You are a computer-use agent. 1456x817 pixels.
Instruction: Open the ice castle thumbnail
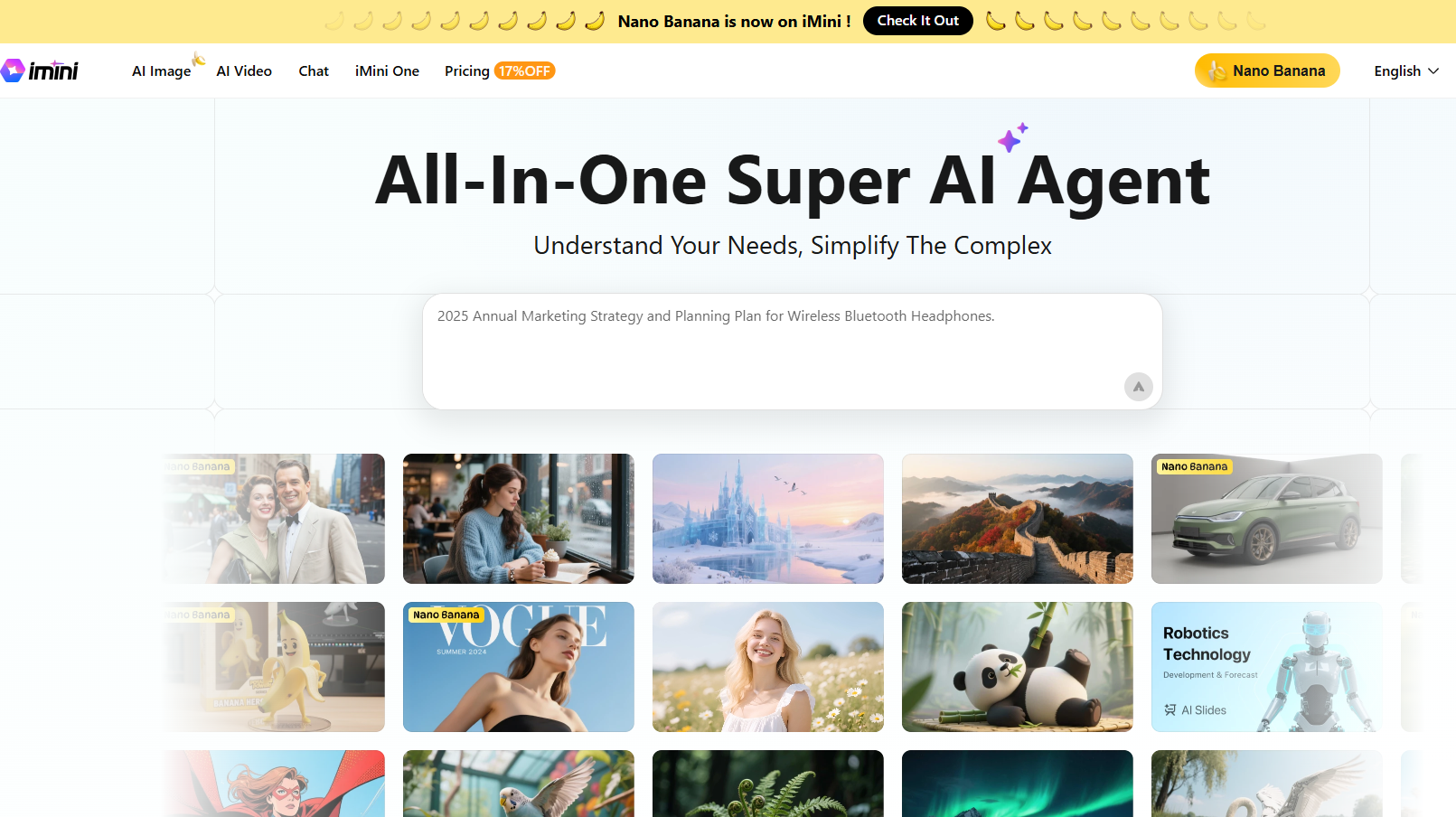point(768,519)
